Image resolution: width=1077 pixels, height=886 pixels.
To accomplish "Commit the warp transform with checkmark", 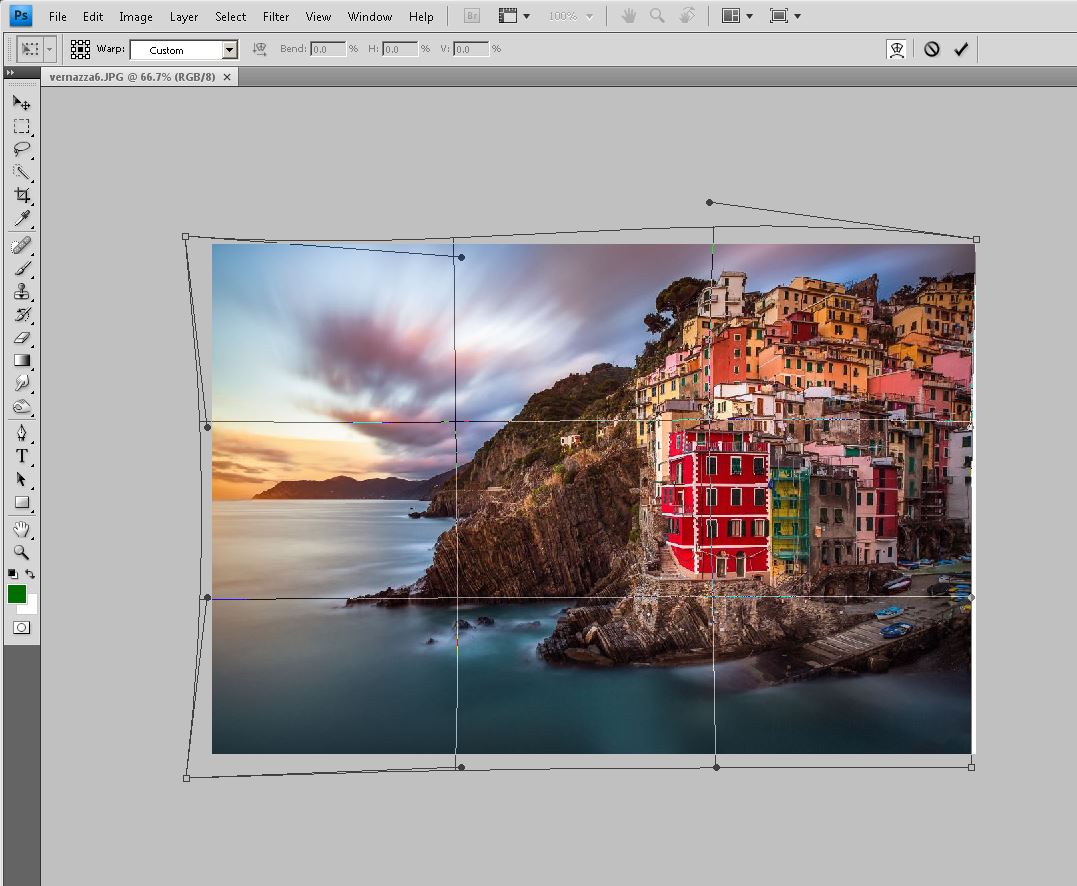I will click(961, 49).
